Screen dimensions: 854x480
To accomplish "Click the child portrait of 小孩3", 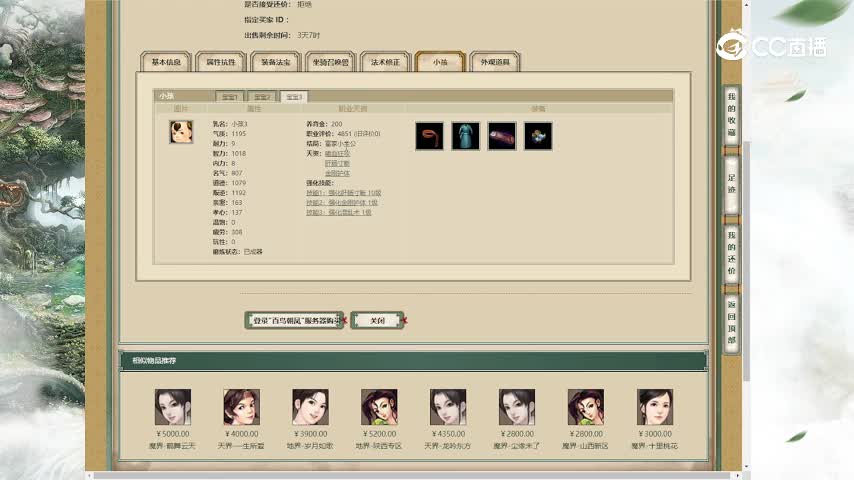I will coord(181,132).
